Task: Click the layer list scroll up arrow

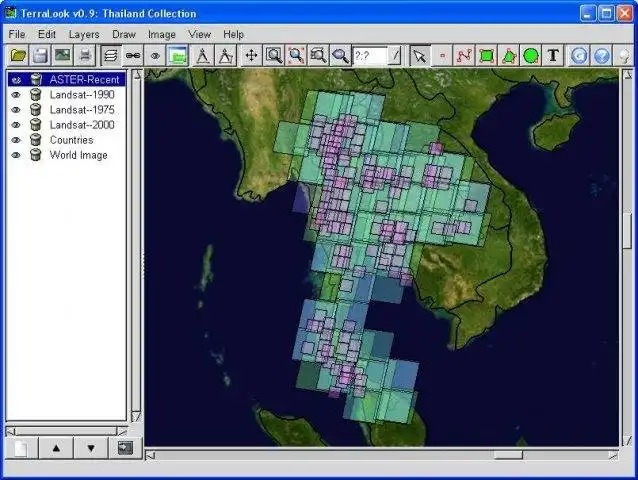Action: 137,74
